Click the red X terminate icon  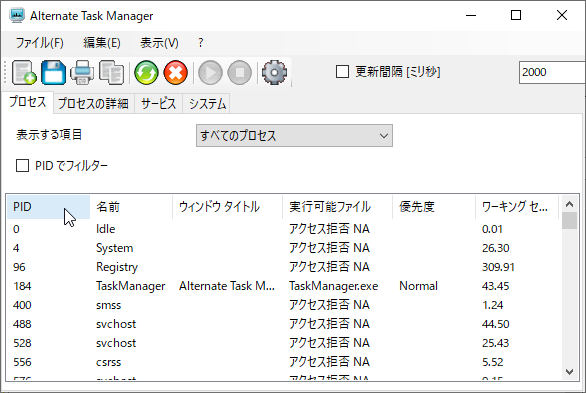(176, 72)
